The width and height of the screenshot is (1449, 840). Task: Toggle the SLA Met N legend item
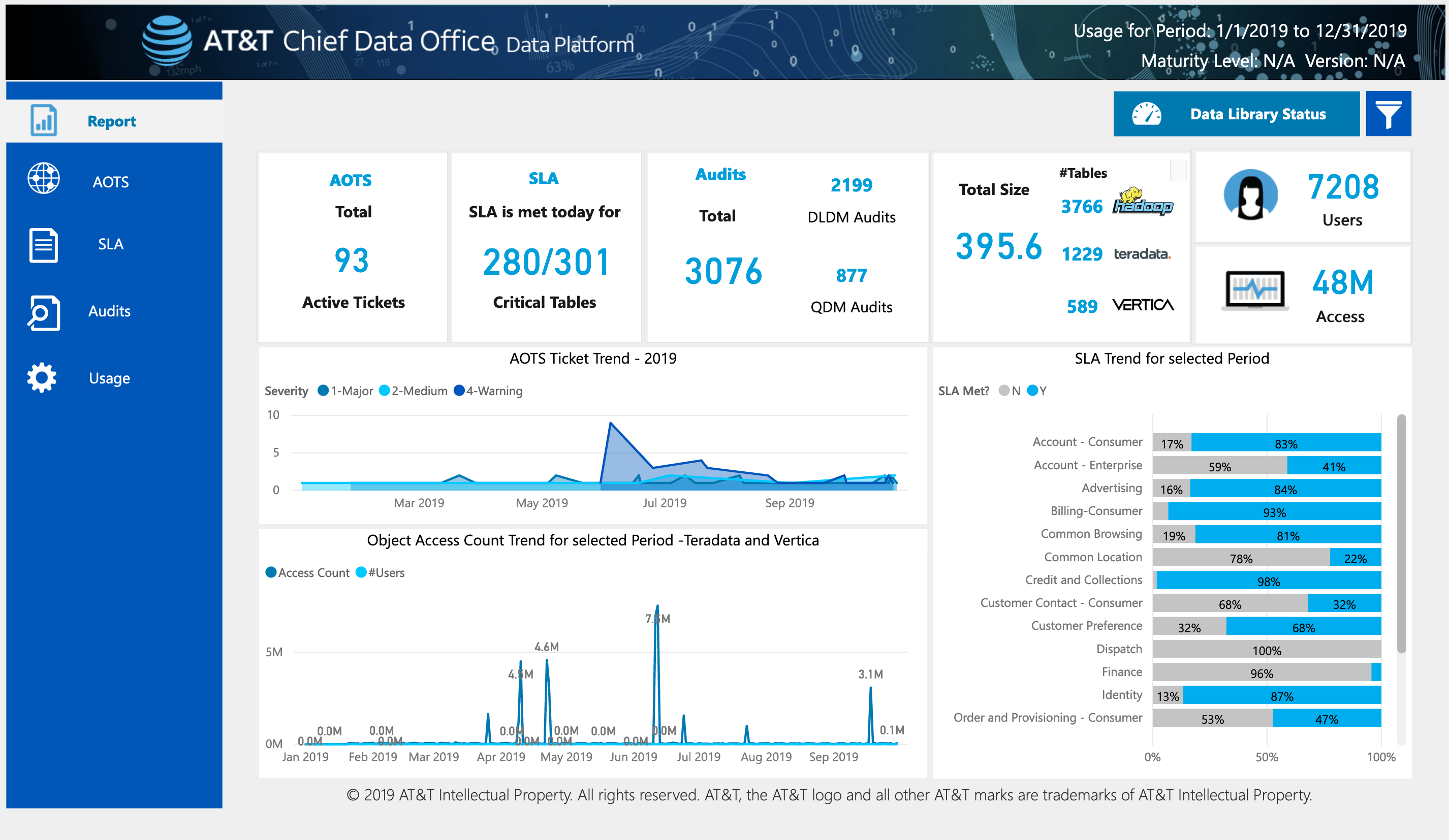click(x=1010, y=391)
